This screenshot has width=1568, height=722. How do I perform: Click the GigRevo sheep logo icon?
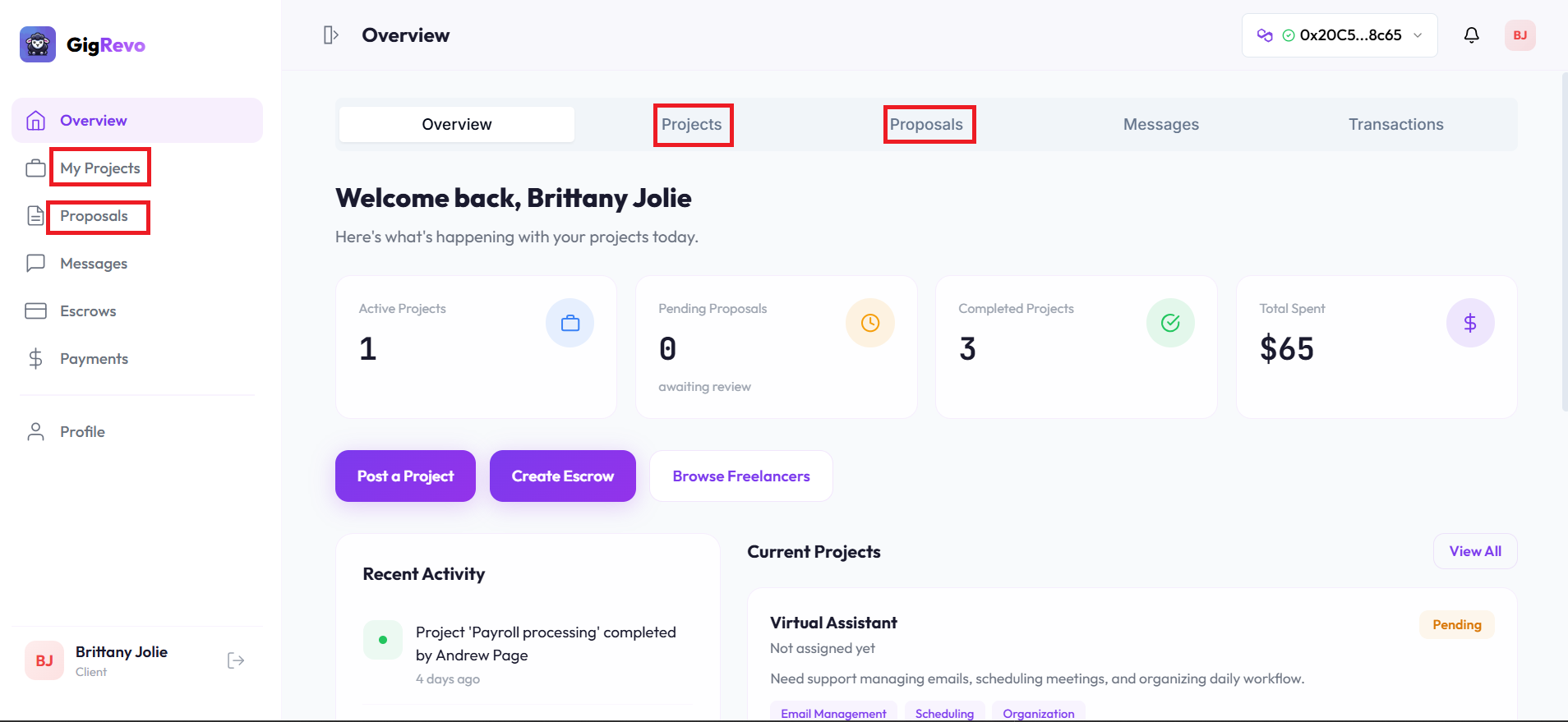click(x=38, y=44)
